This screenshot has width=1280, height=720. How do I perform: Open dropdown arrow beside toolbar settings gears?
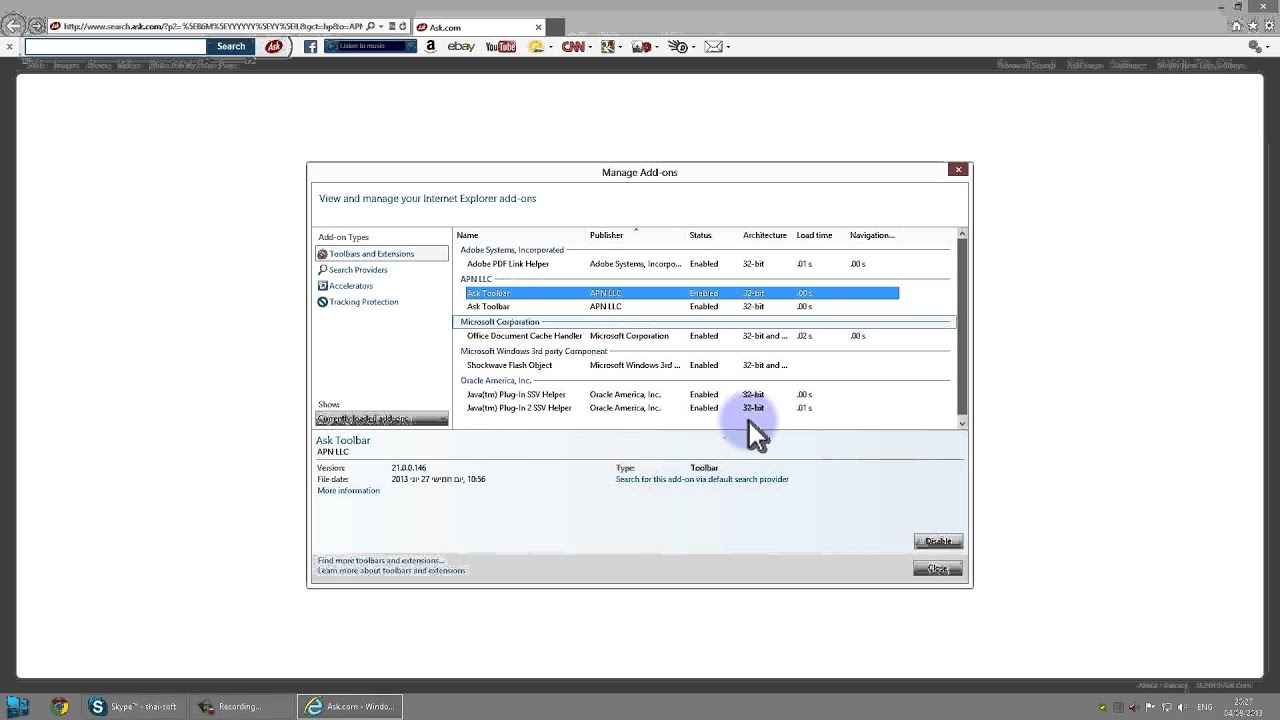point(1268,47)
